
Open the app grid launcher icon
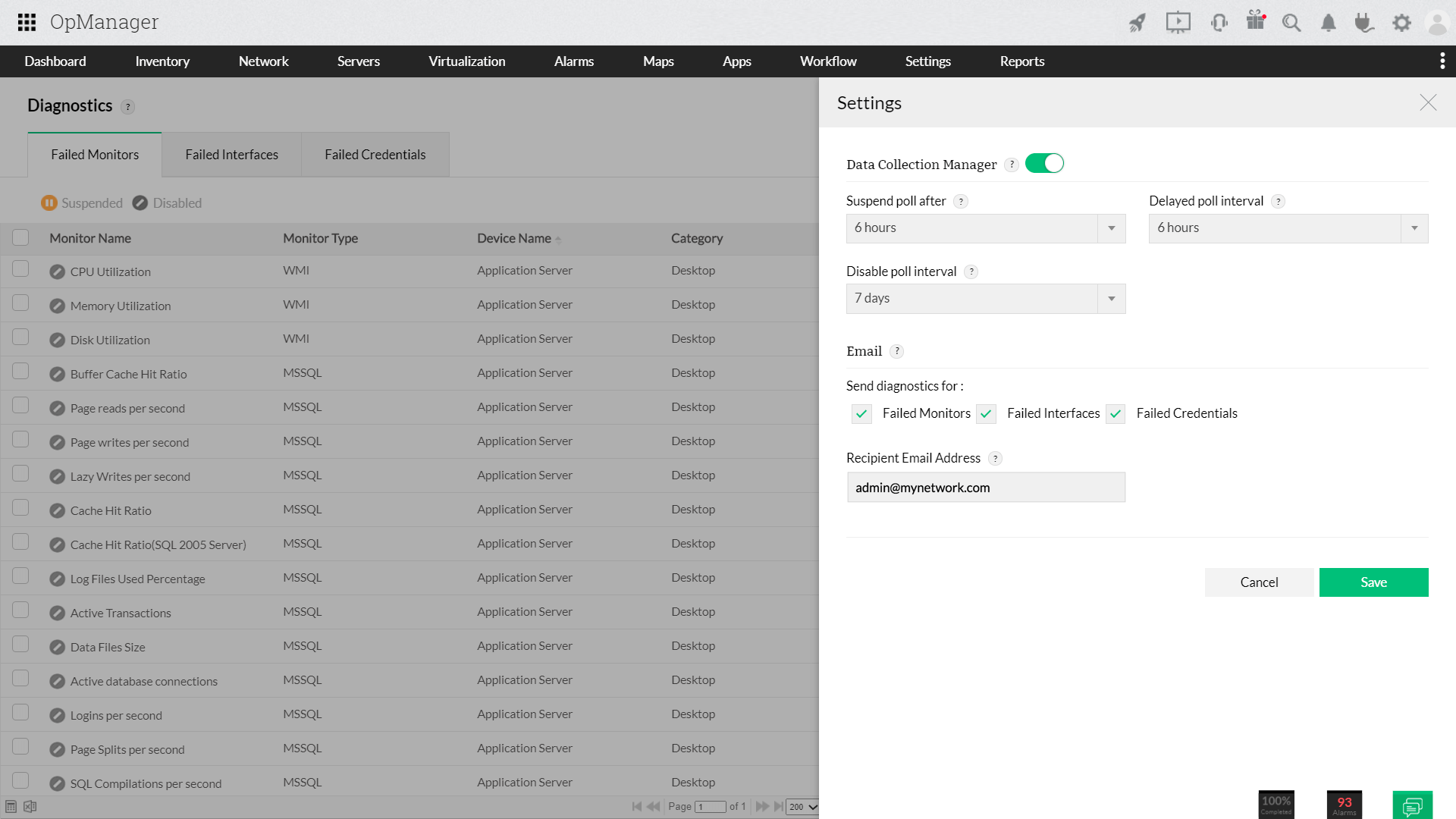(x=27, y=22)
